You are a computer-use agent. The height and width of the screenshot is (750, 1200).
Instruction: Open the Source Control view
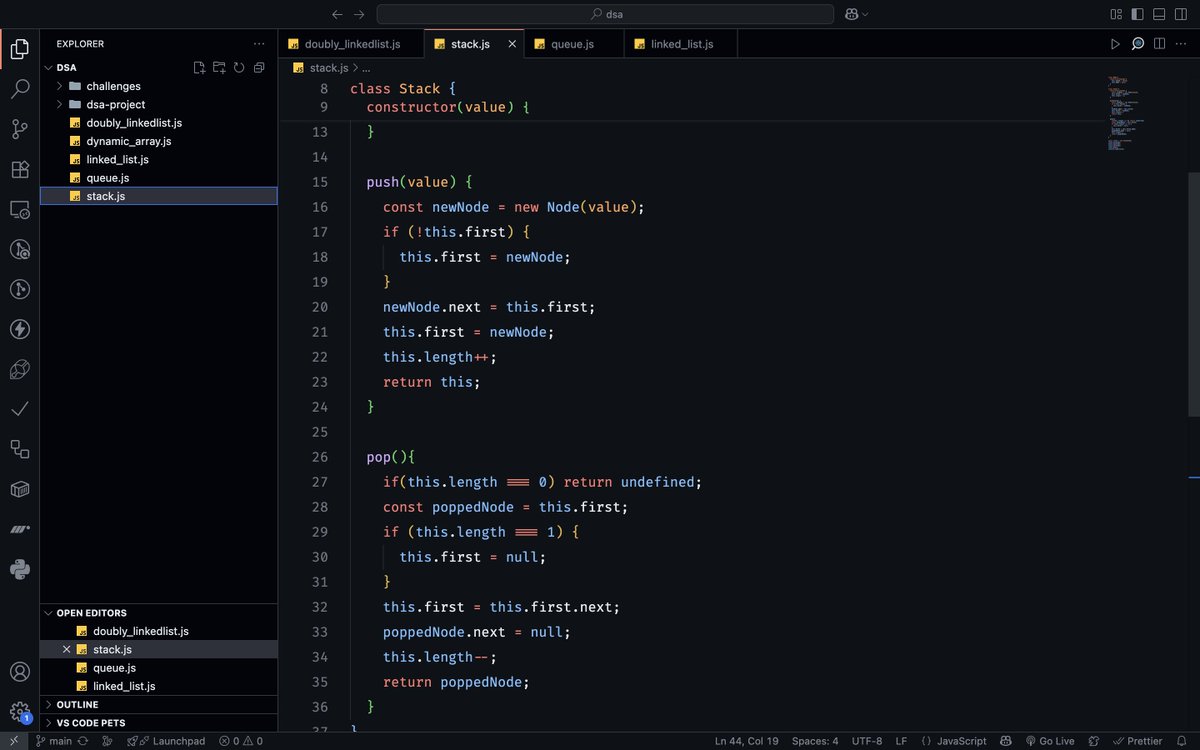(x=19, y=129)
